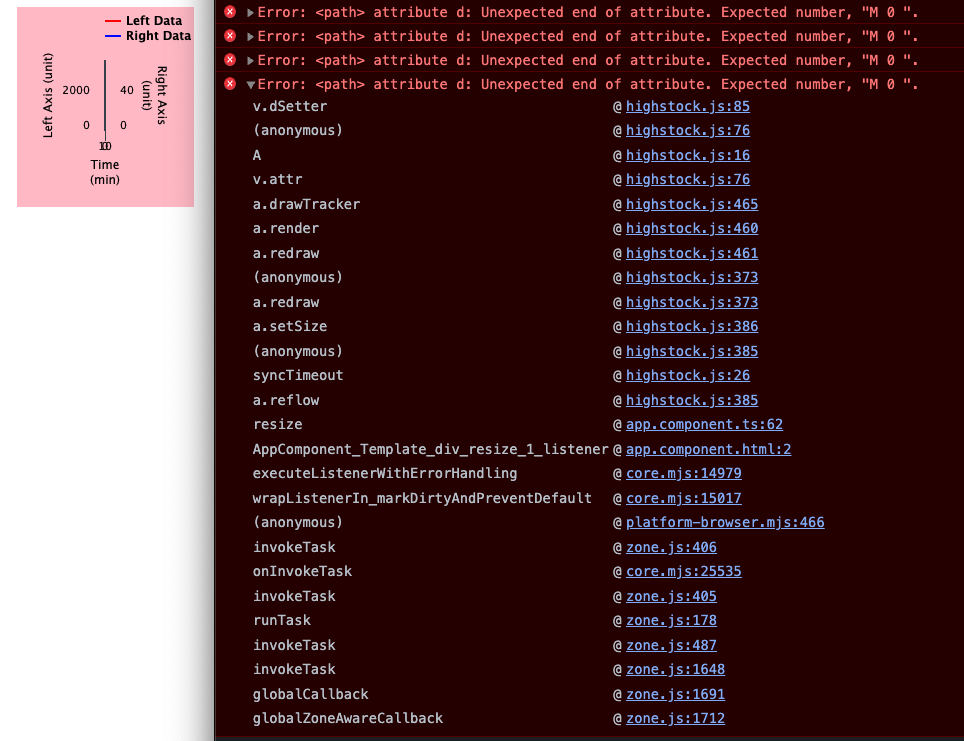The width and height of the screenshot is (964, 741).
Task: Open core.mjs:14979 for executeListenerWithErrorHandling
Action: [x=683, y=473]
